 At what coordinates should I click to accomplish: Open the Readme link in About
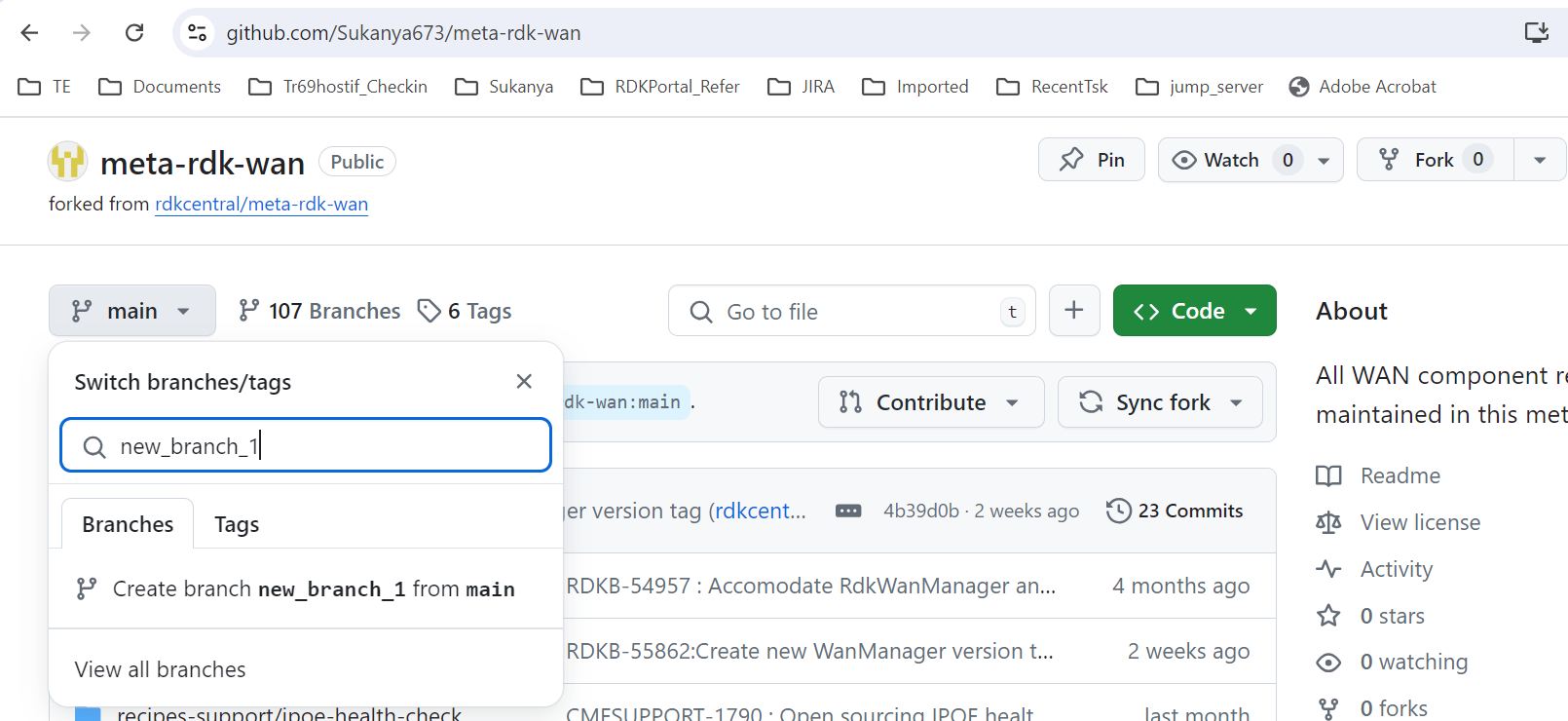click(x=1379, y=475)
